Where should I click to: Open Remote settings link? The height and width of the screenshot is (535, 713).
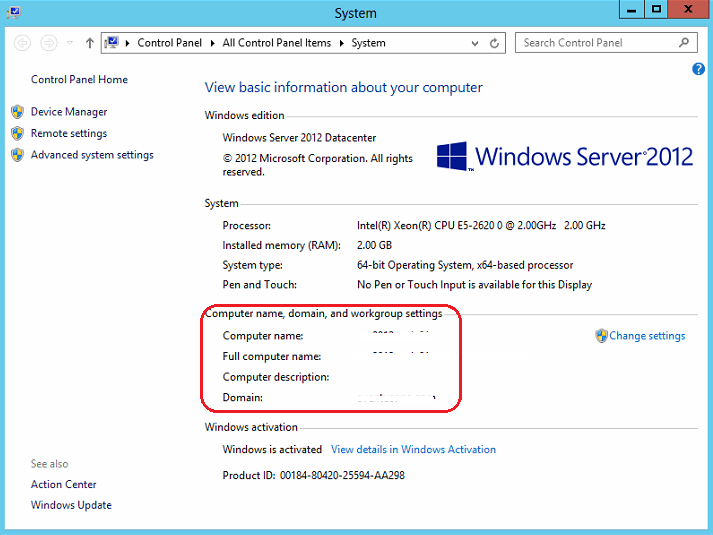[69, 133]
